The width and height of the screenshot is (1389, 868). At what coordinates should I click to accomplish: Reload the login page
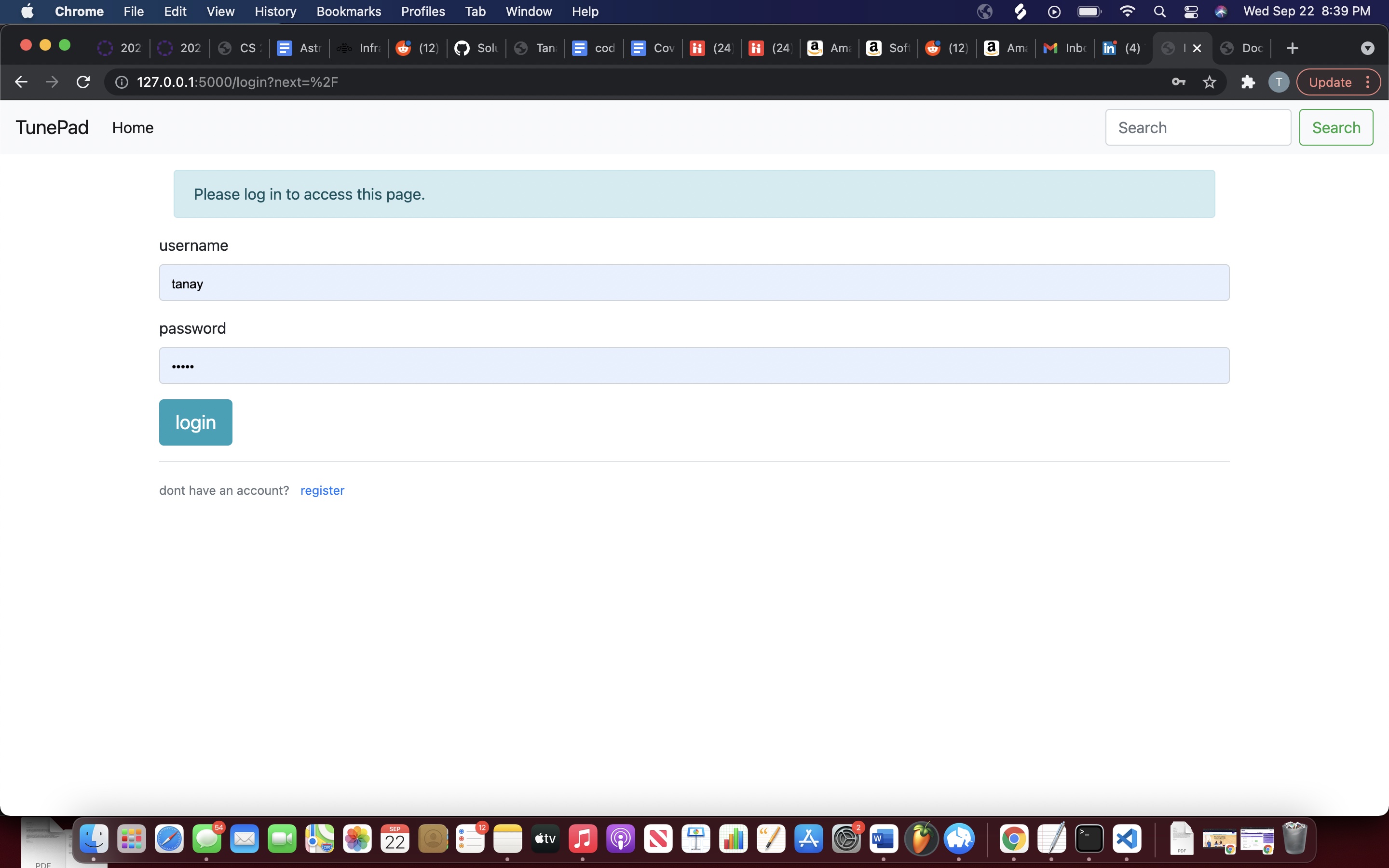(82, 81)
